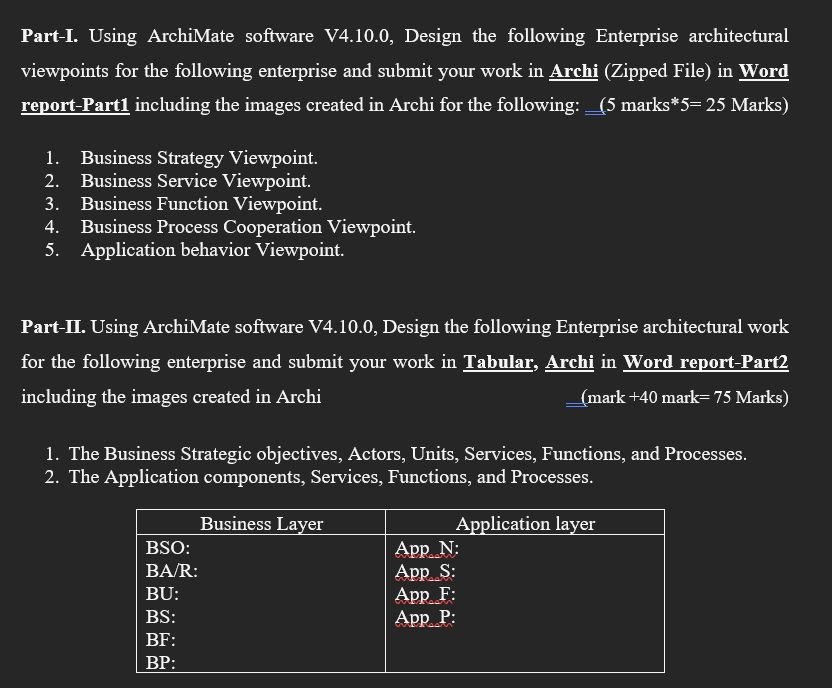Click the Archi link in Part-II
This screenshot has width=832, height=688.
click(568, 362)
